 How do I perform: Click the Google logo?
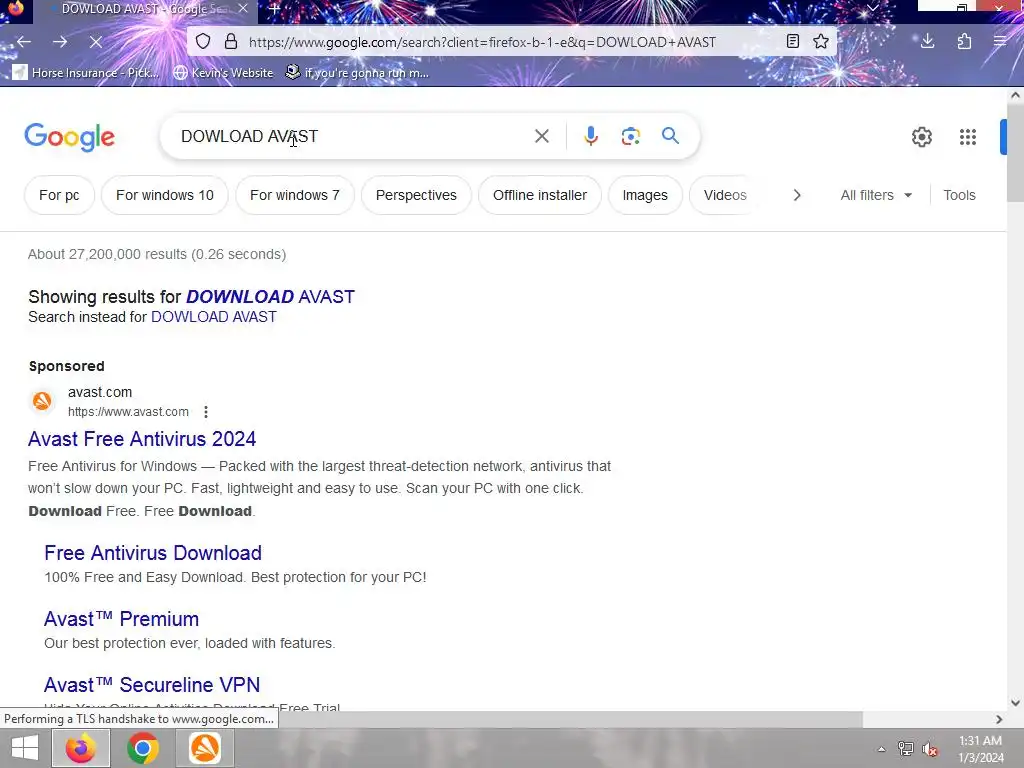(x=69, y=137)
